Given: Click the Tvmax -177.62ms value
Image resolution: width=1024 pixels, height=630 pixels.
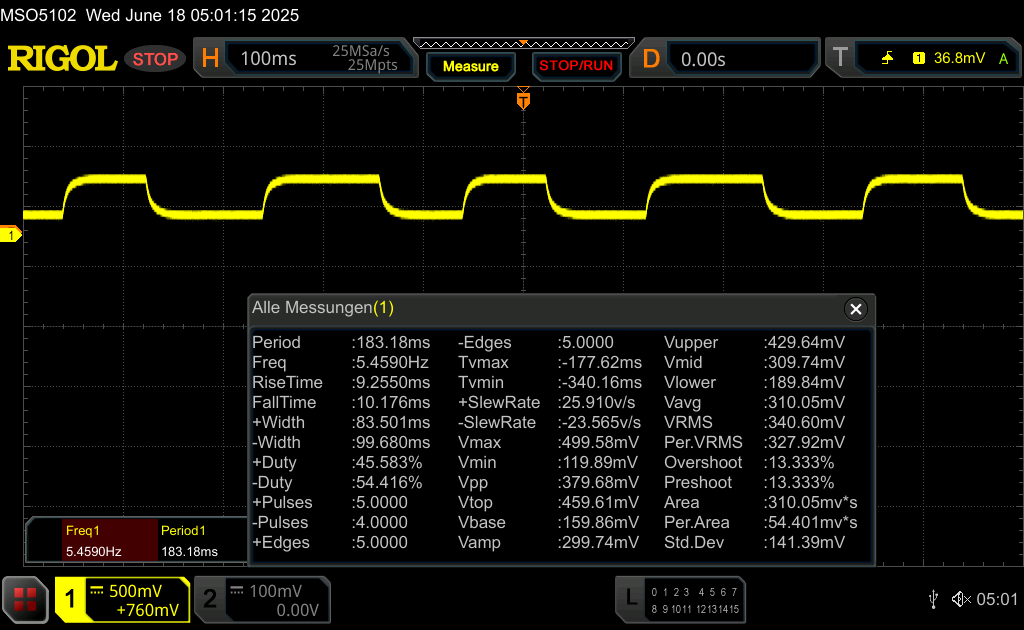Looking at the screenshot, I should [x=600, y=362].
